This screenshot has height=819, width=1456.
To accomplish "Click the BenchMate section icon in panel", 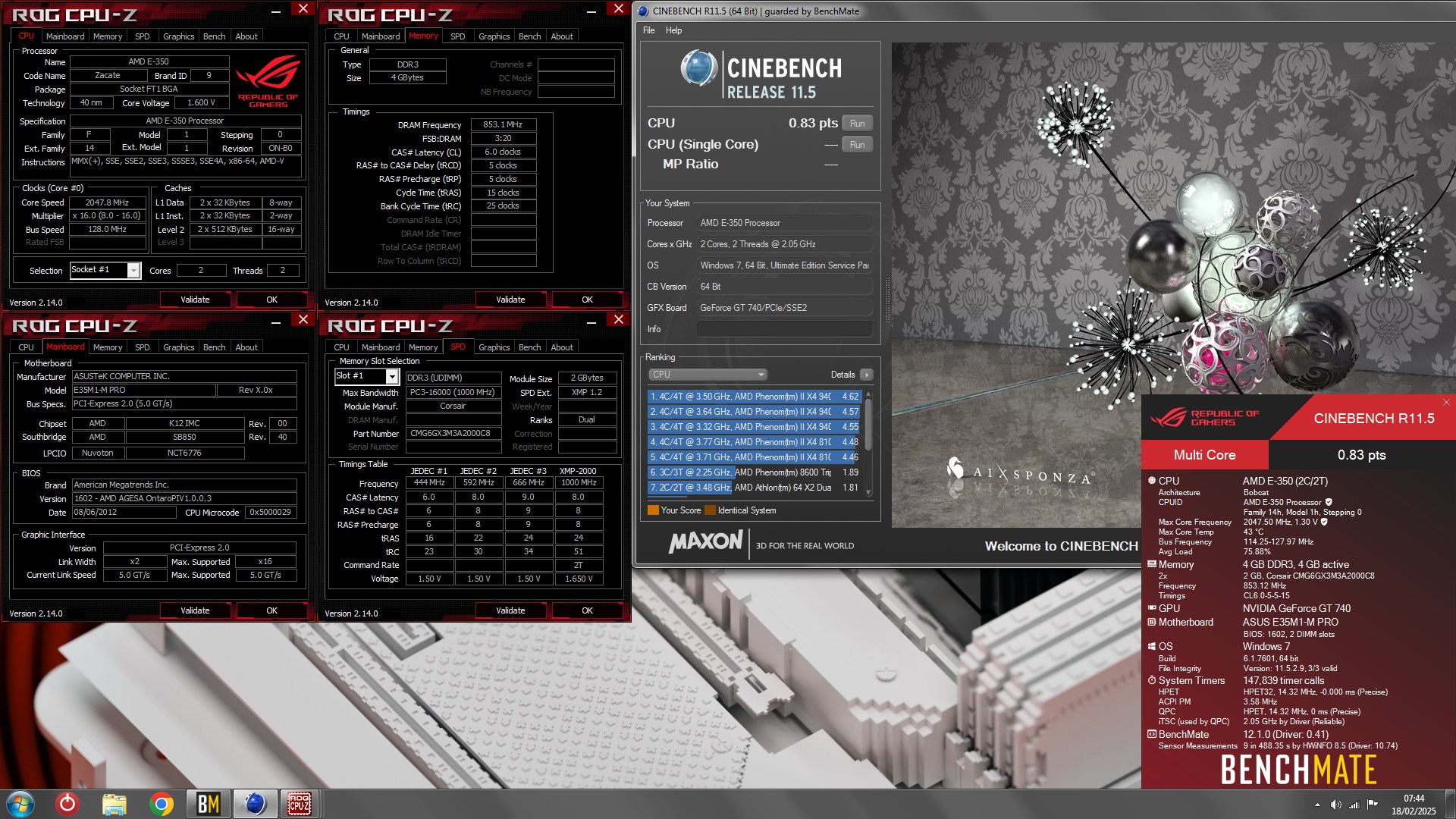I will pyautogui.click(x=1152, y=734).
